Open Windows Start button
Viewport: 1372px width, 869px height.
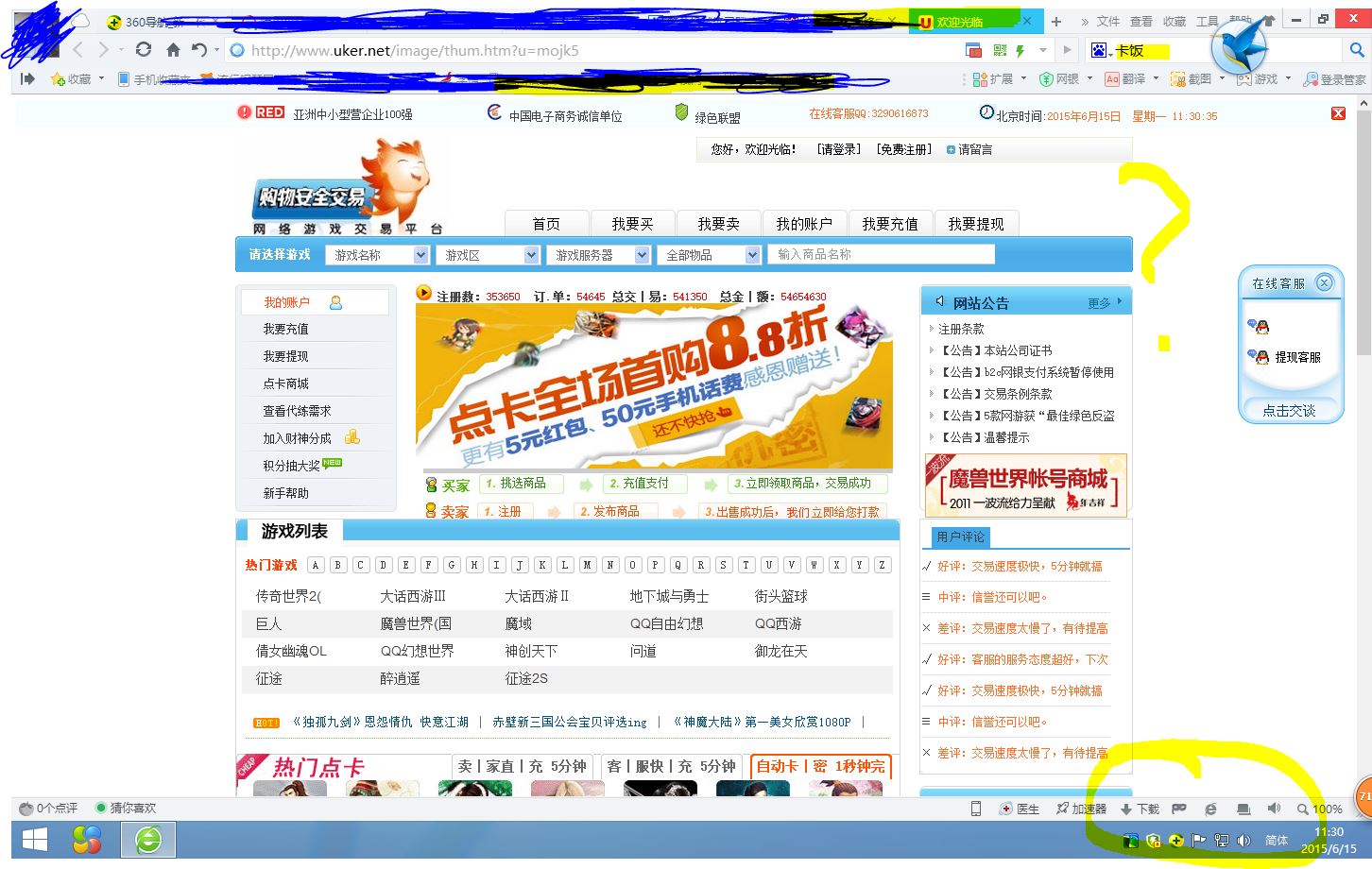coord(35,840)
